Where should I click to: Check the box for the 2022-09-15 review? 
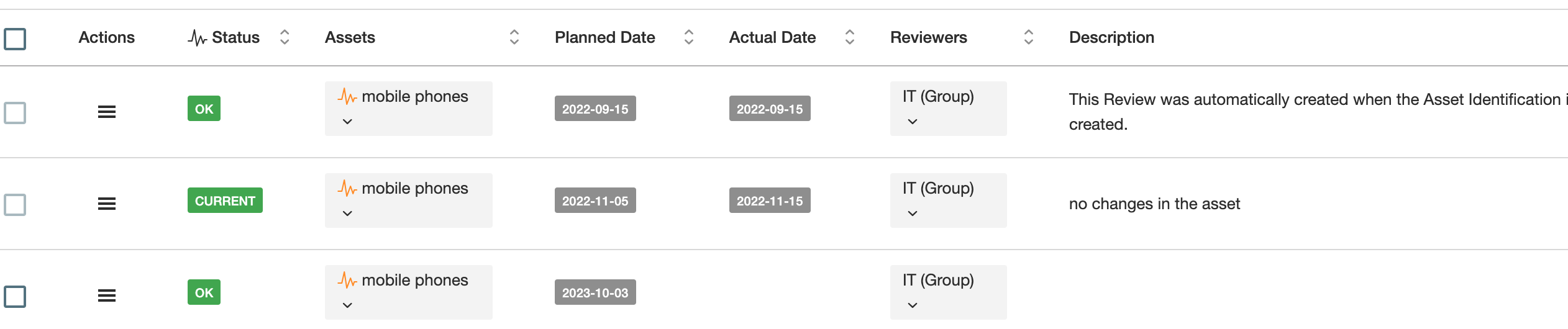(15, 113)
